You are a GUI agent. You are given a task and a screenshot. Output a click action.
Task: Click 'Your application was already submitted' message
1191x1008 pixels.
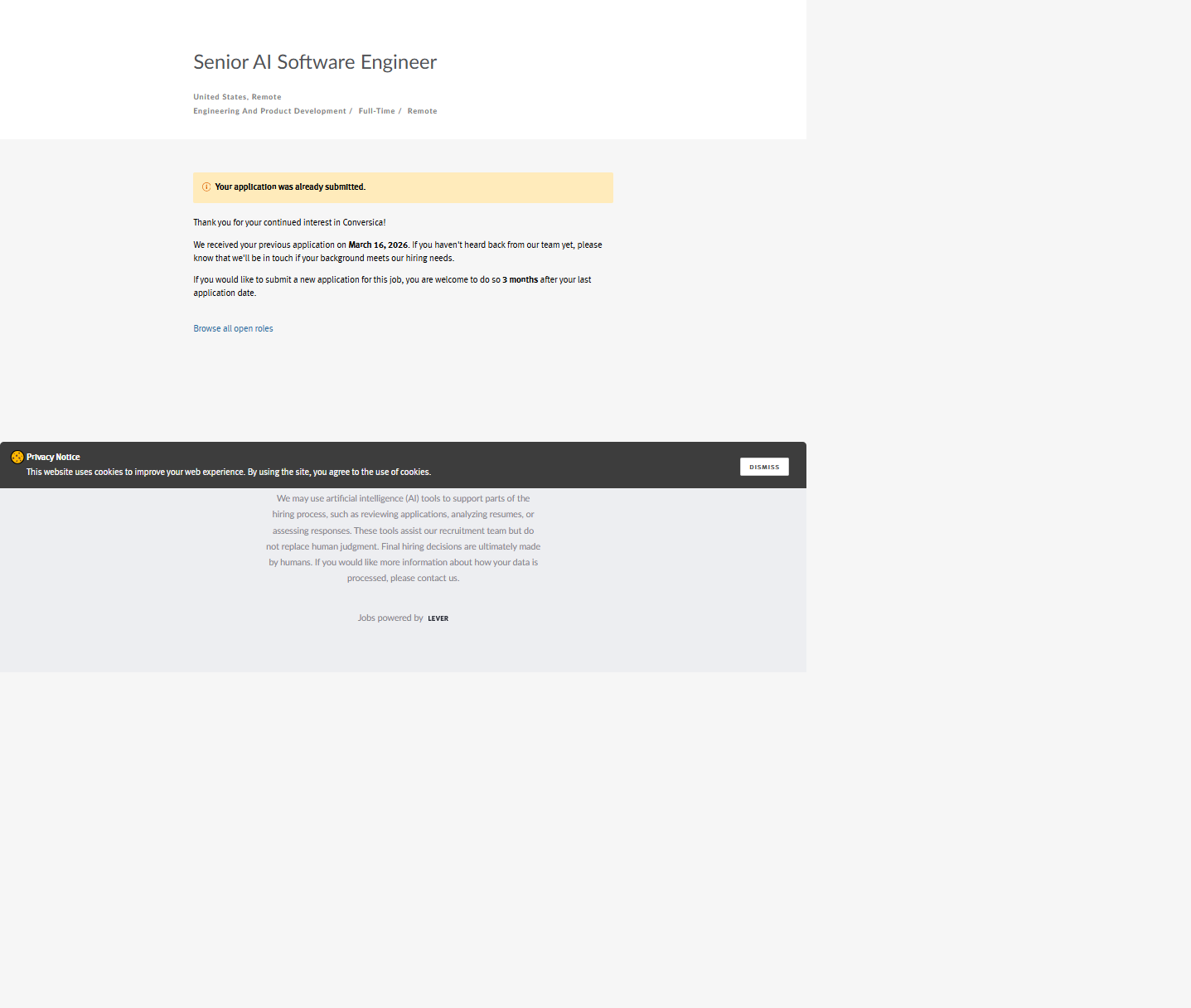pyautogui.click(x=290, y=187)
